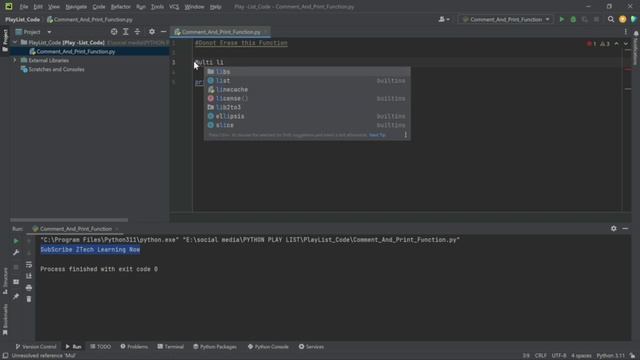Open the Navigate menu

[x=76, y=7]
